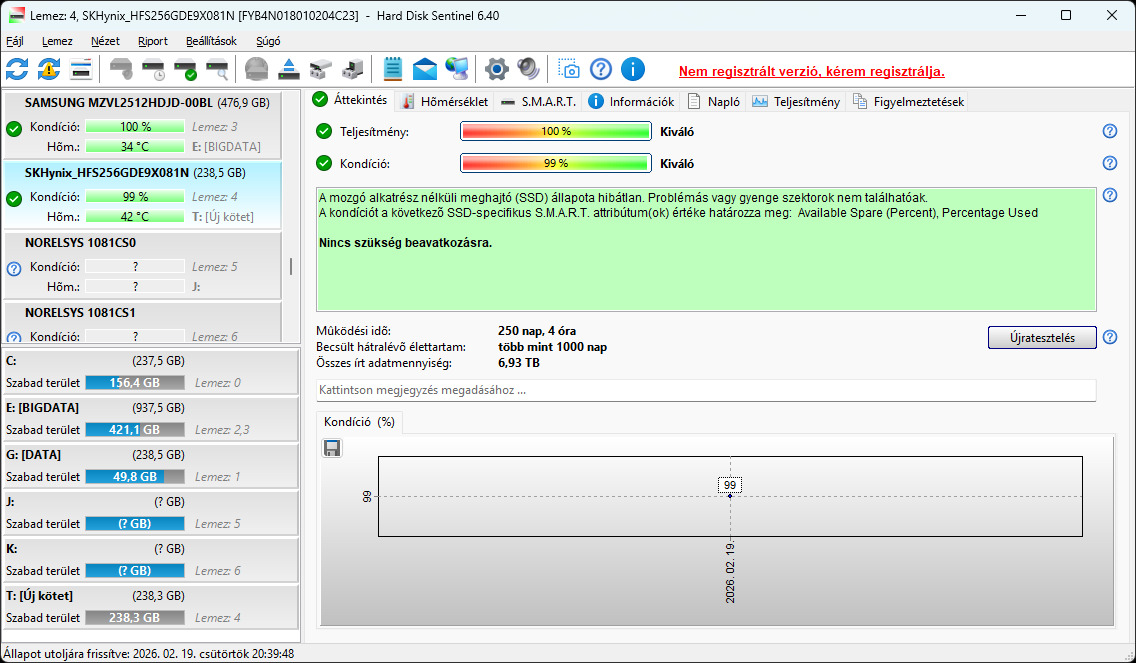Click help icon beside green status box
This screenshot has width=1136, height=663.
pos(1109,195)
